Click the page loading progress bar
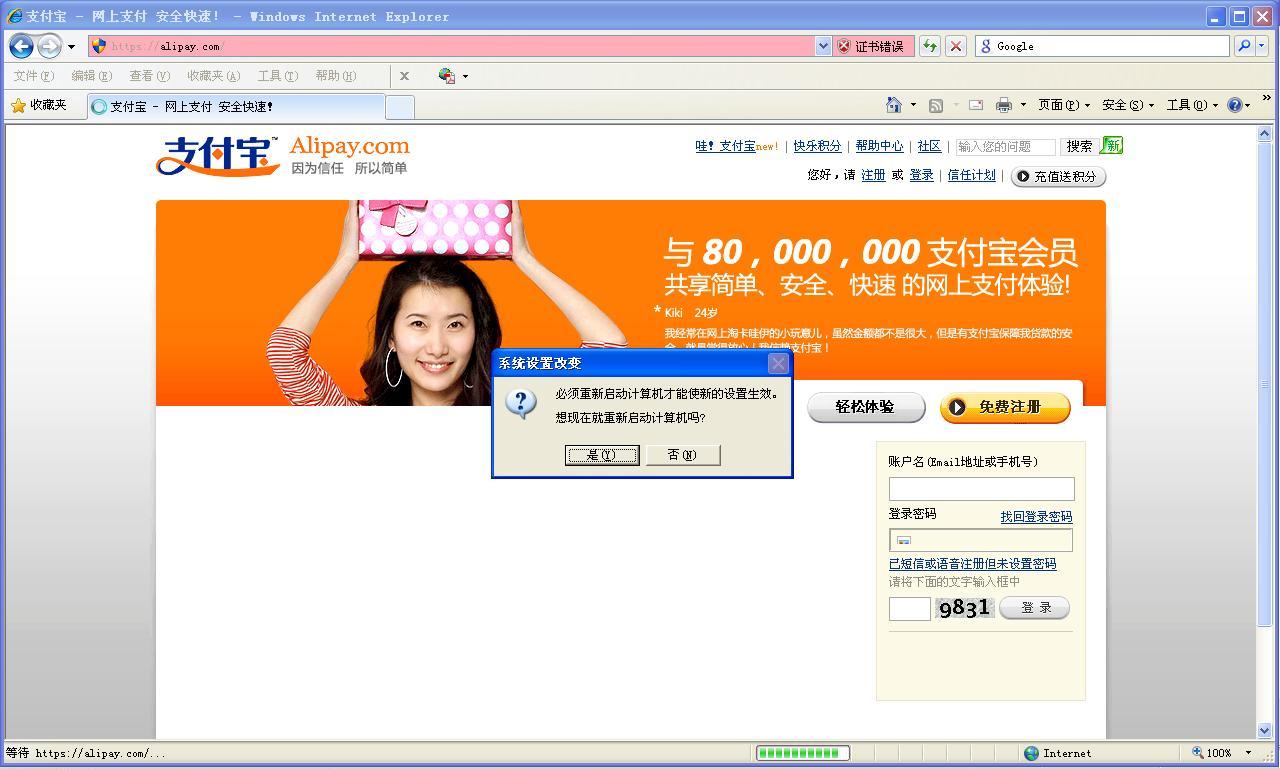Image resolution: width=1280 pixels, height=769 pixels. 803,753
